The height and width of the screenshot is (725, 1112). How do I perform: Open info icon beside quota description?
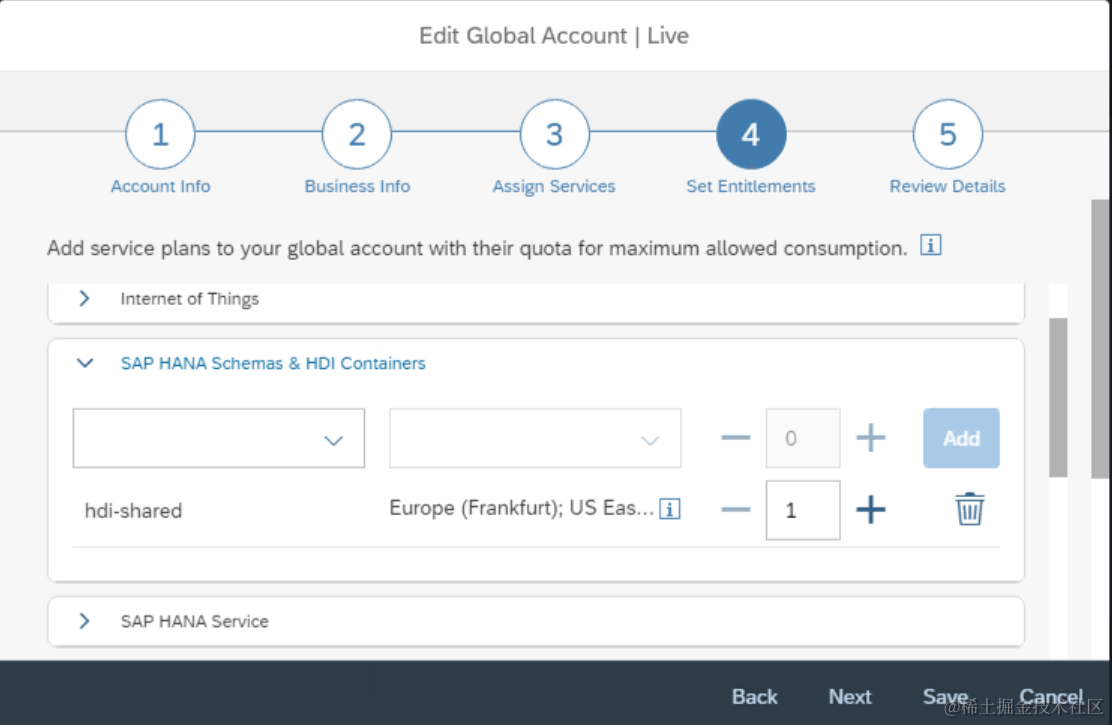coord(930,245)
